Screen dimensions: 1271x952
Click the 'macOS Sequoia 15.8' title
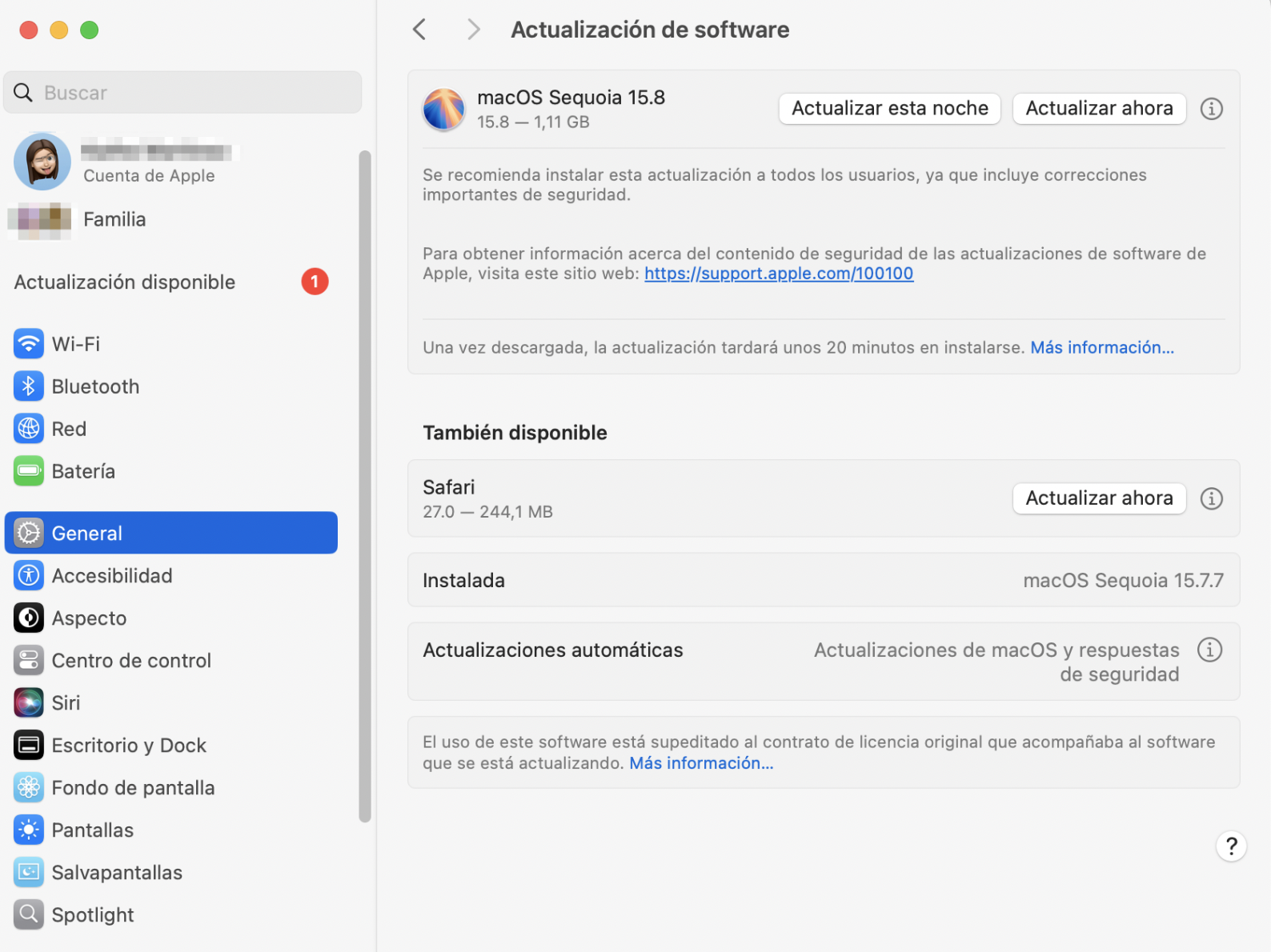coord(571,97)
